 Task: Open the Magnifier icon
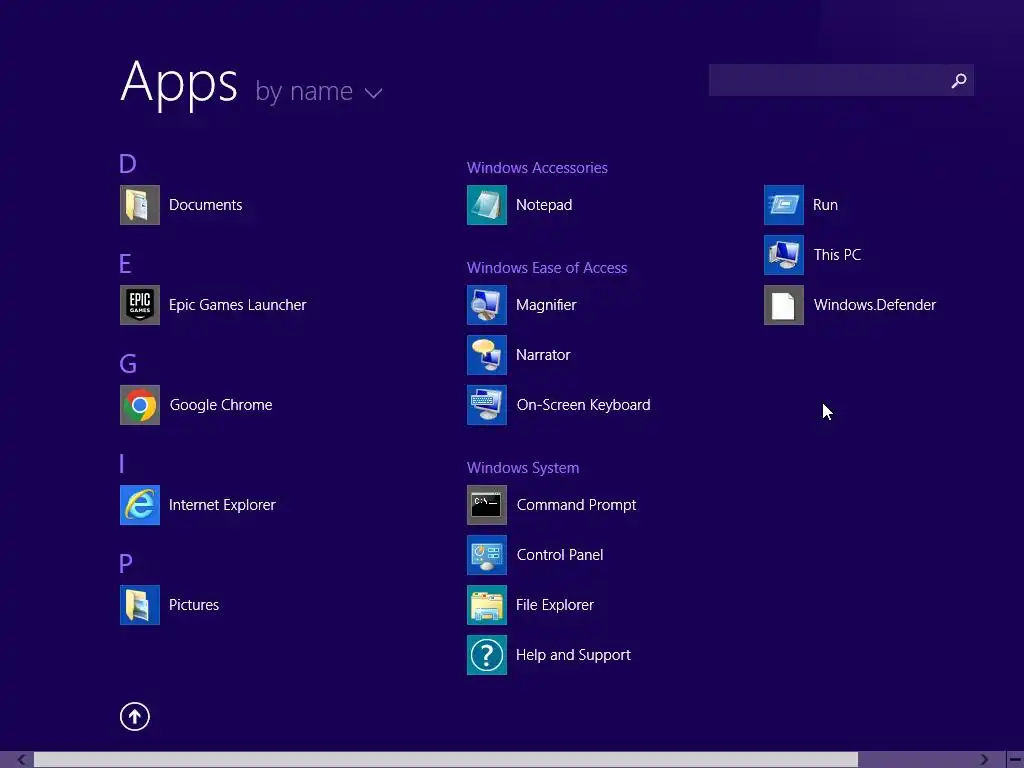point(487,305)
